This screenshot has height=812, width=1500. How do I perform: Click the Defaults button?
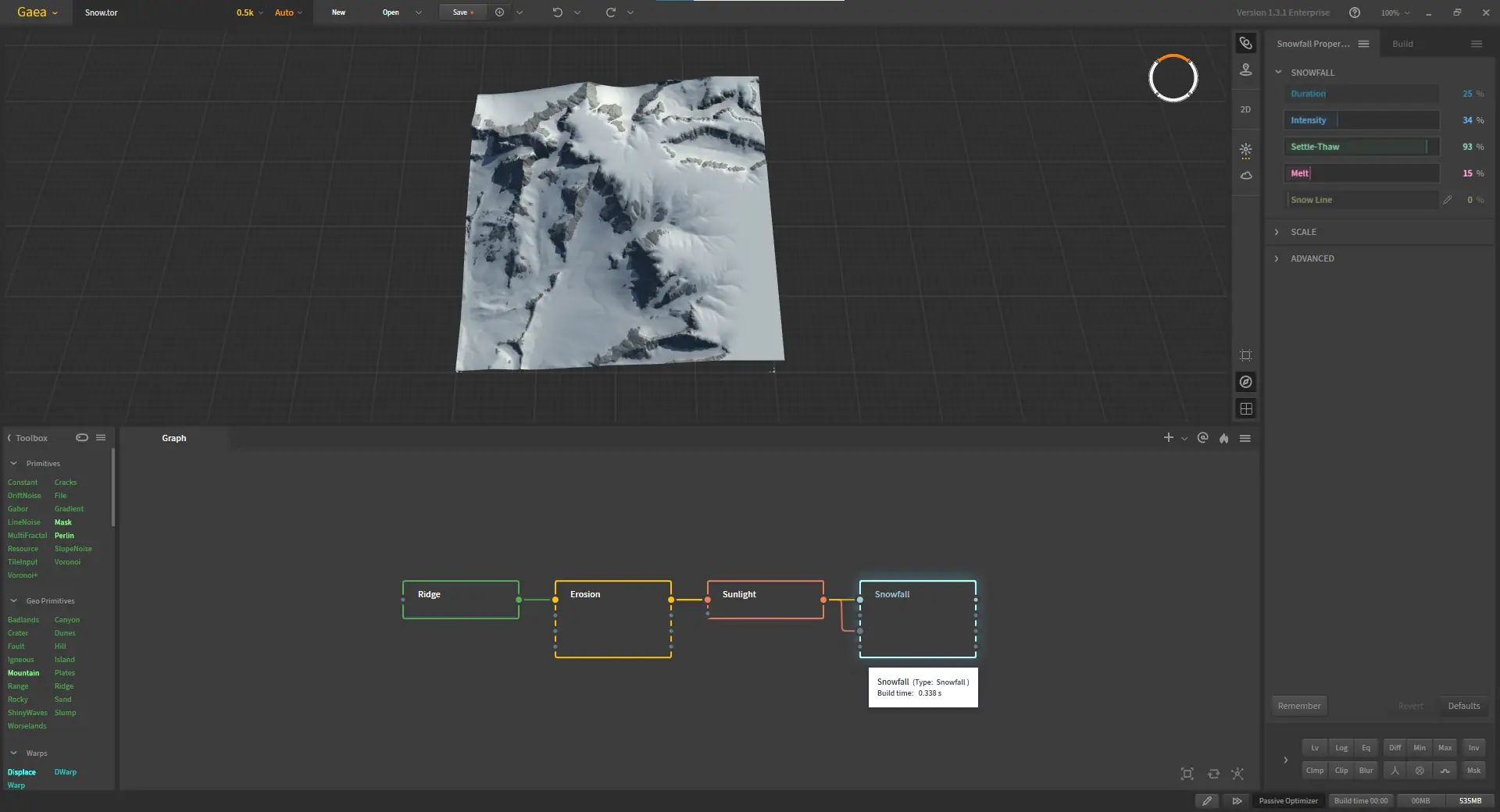point(1463,706)
